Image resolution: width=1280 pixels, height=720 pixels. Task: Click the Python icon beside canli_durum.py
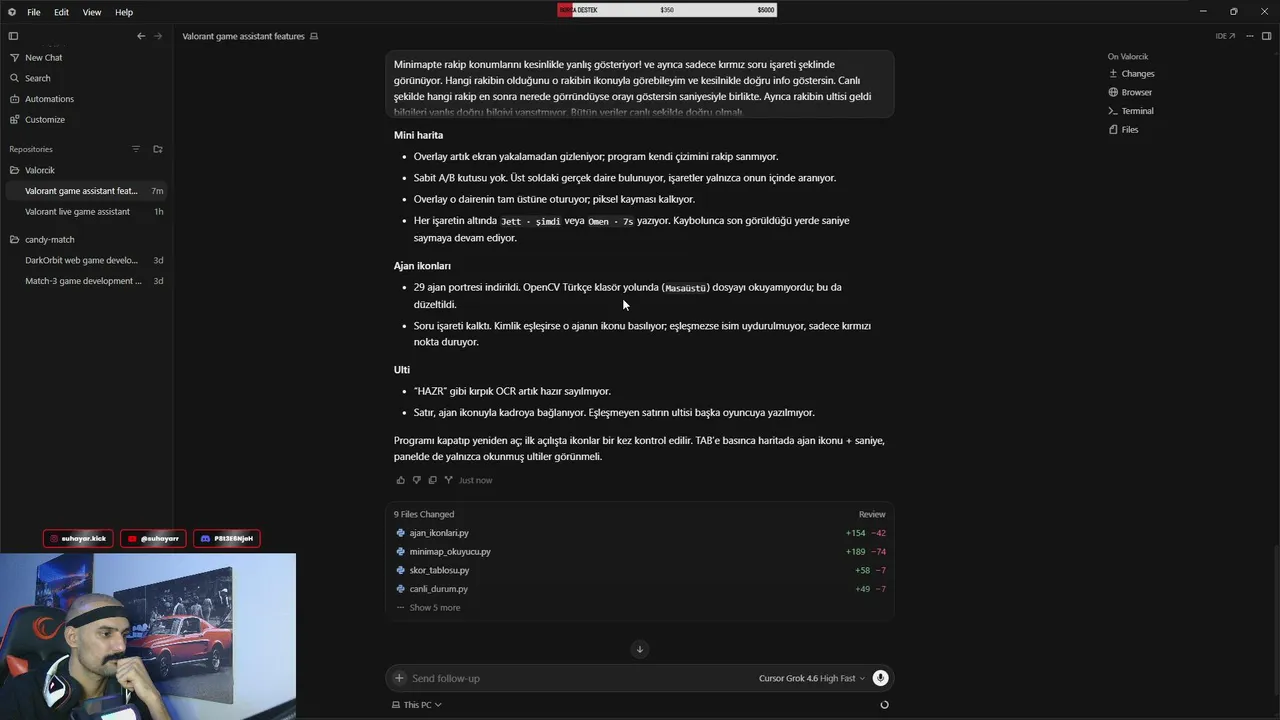click(401, 589)
